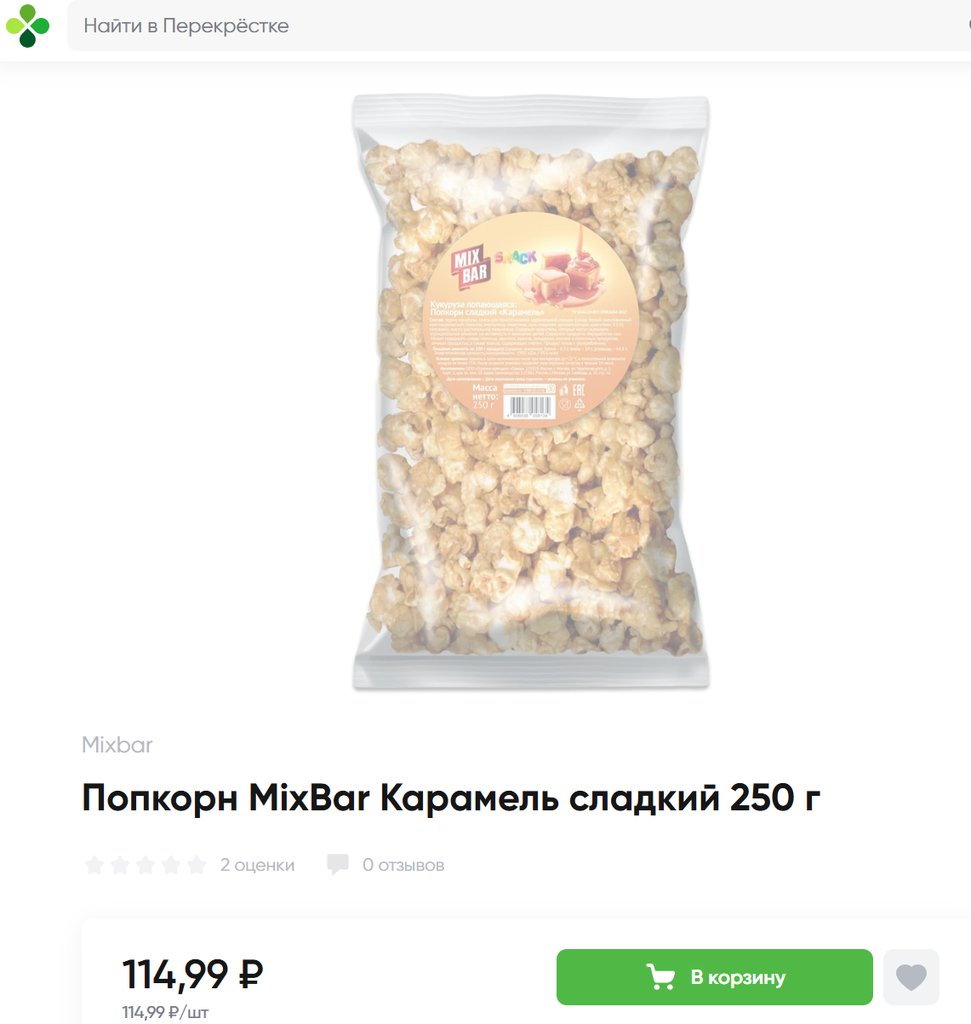Focus the 'Найти в Перекрёстке' search field

pyautogui.click(x=519, y=25)
